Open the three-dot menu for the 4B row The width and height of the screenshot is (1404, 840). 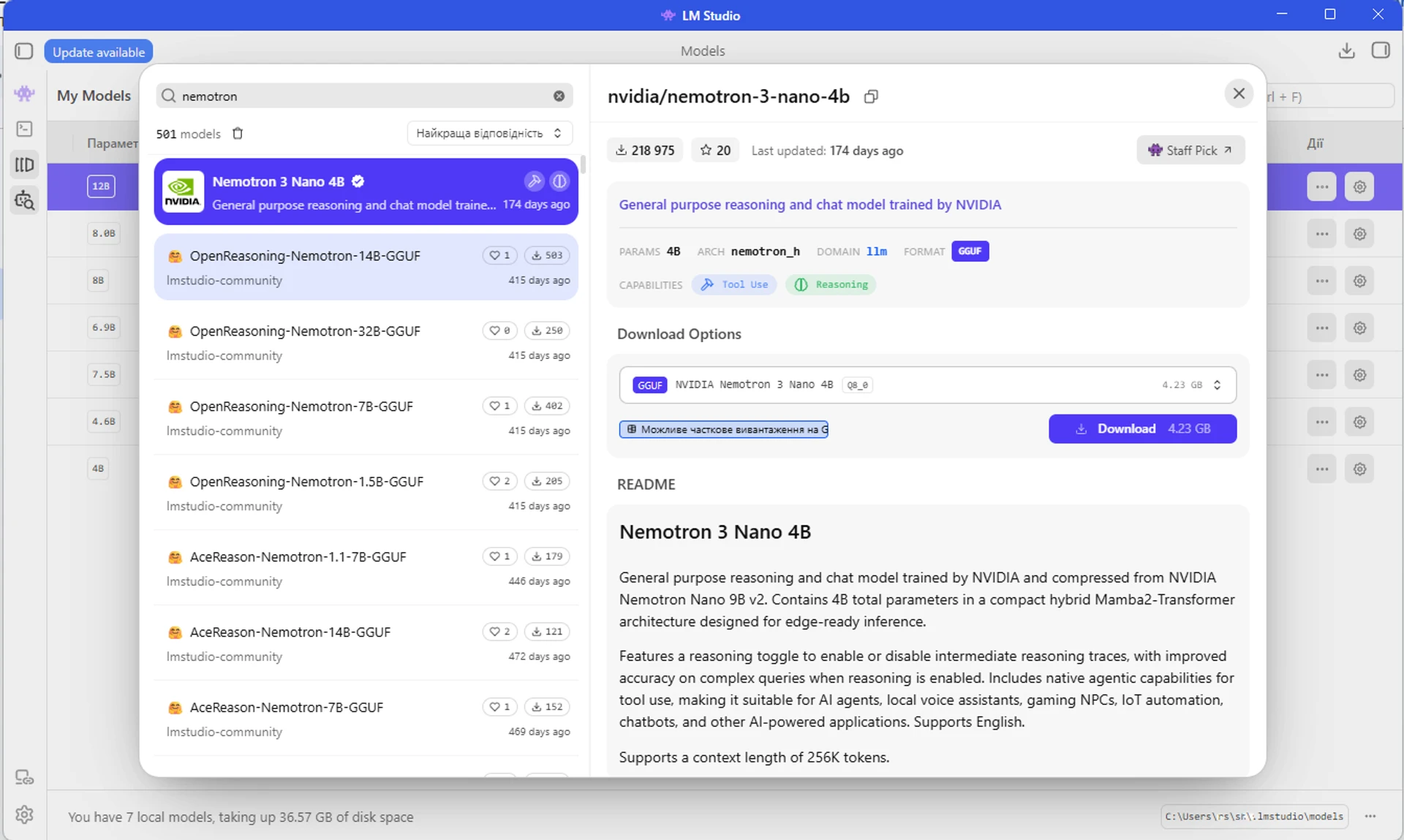(1321, 469)
